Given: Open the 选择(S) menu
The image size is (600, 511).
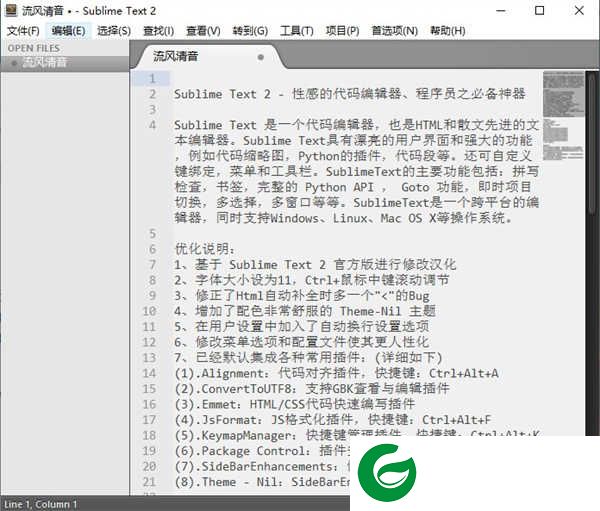Looking at the screenshot, I should (114, 31).
